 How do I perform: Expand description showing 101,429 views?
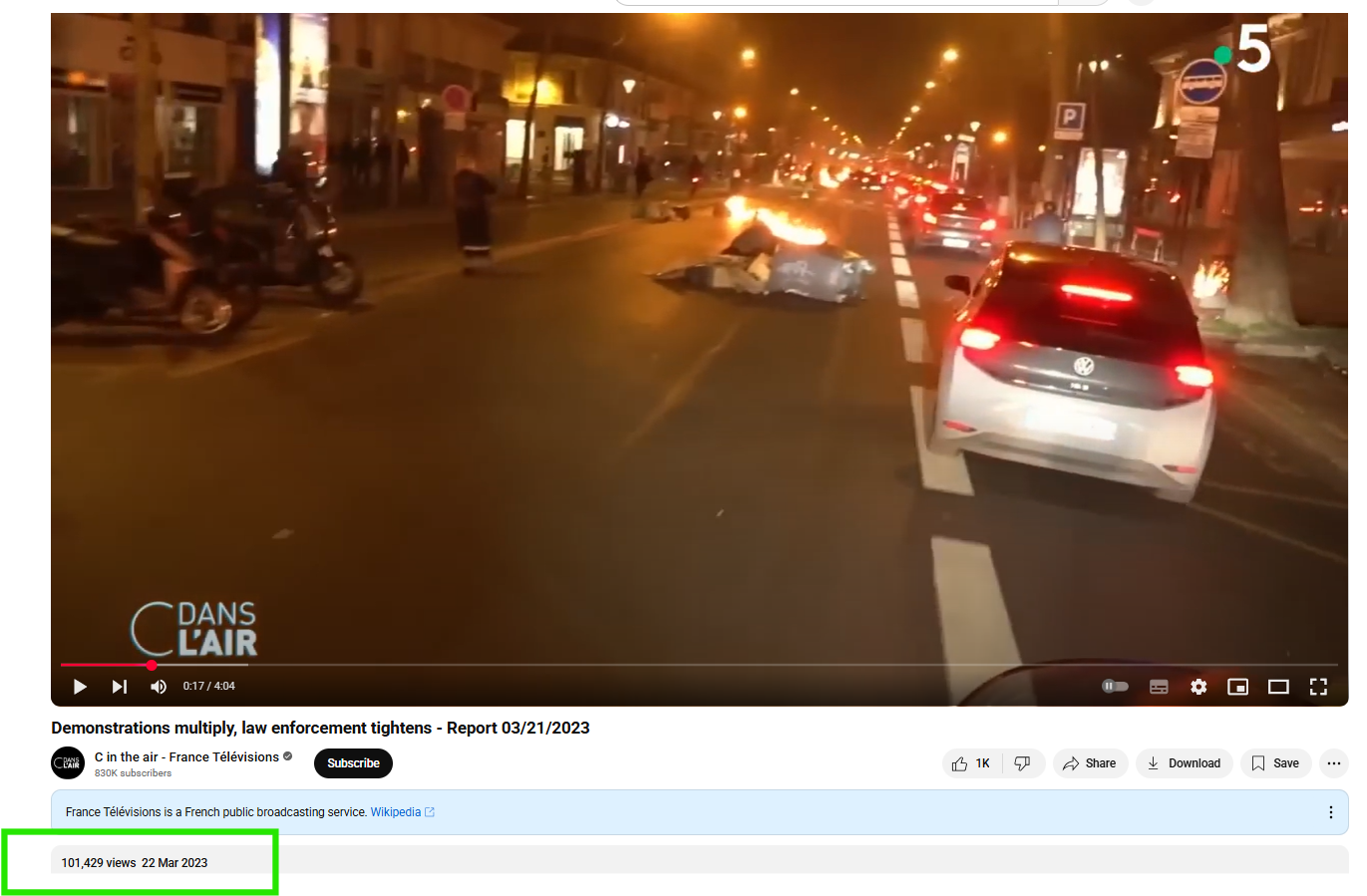(x=700, y=860)
